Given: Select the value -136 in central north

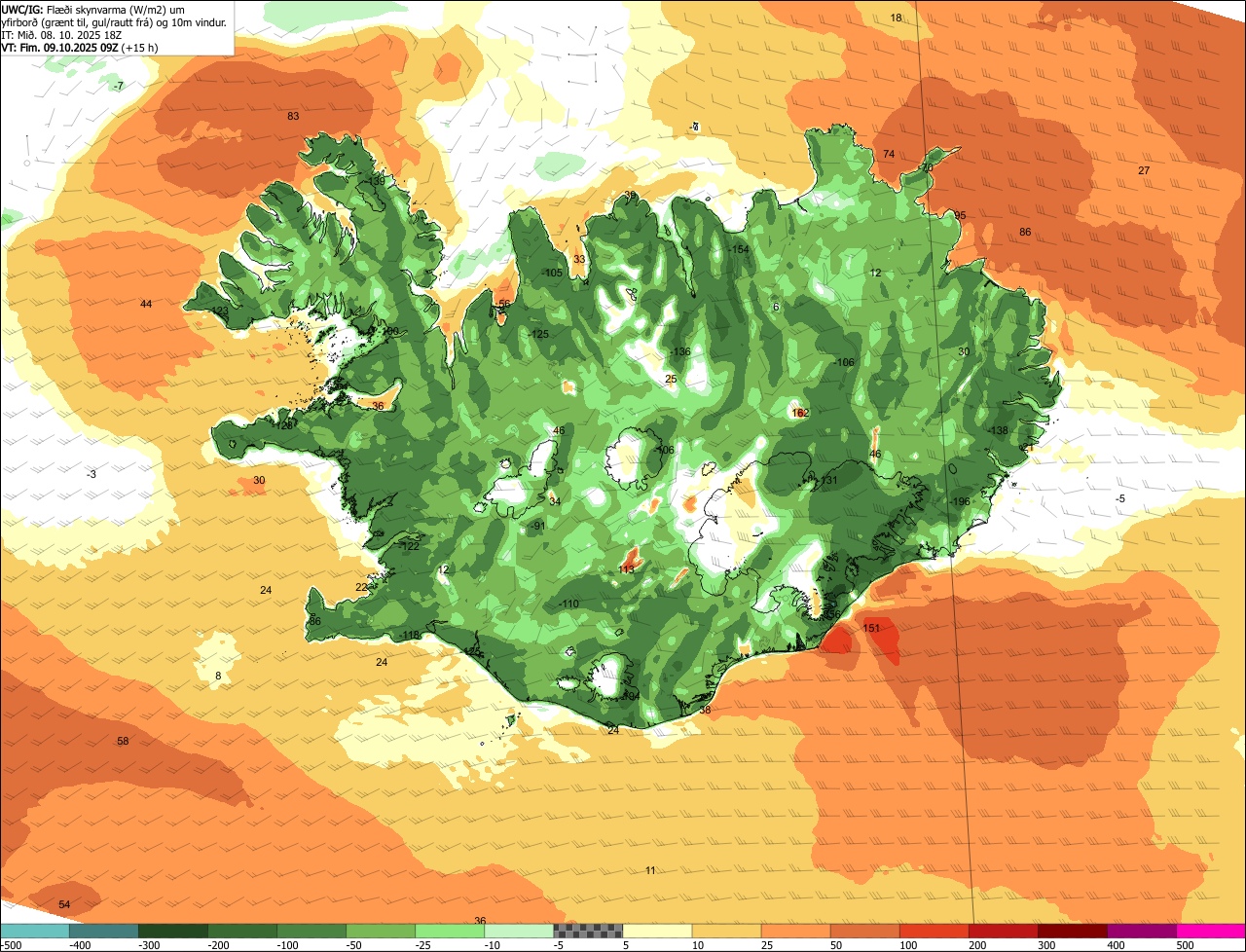Looking at the screenshot, I should click(x=680, y=352).
